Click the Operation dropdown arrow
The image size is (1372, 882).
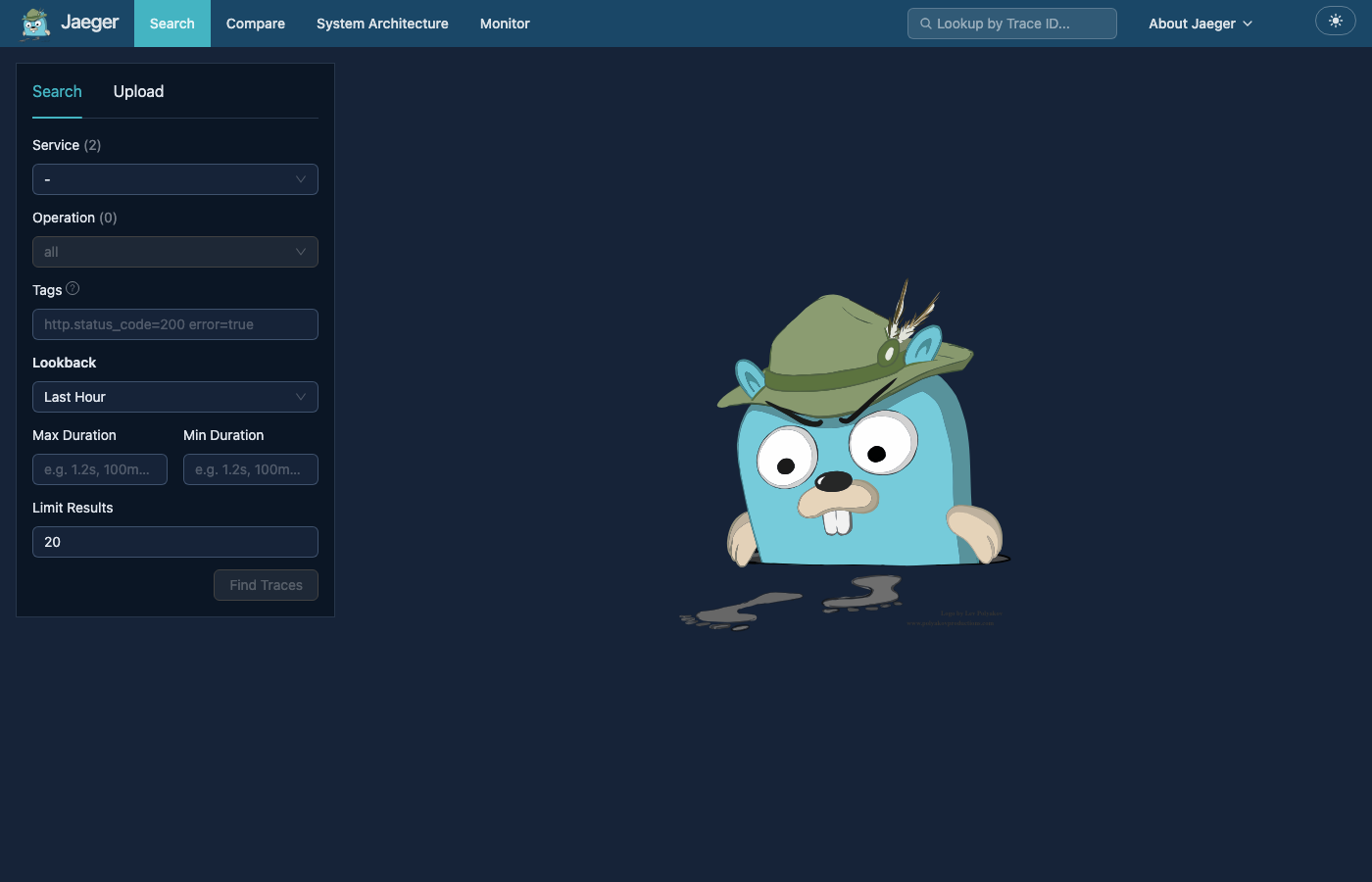[x=300, y=252]
